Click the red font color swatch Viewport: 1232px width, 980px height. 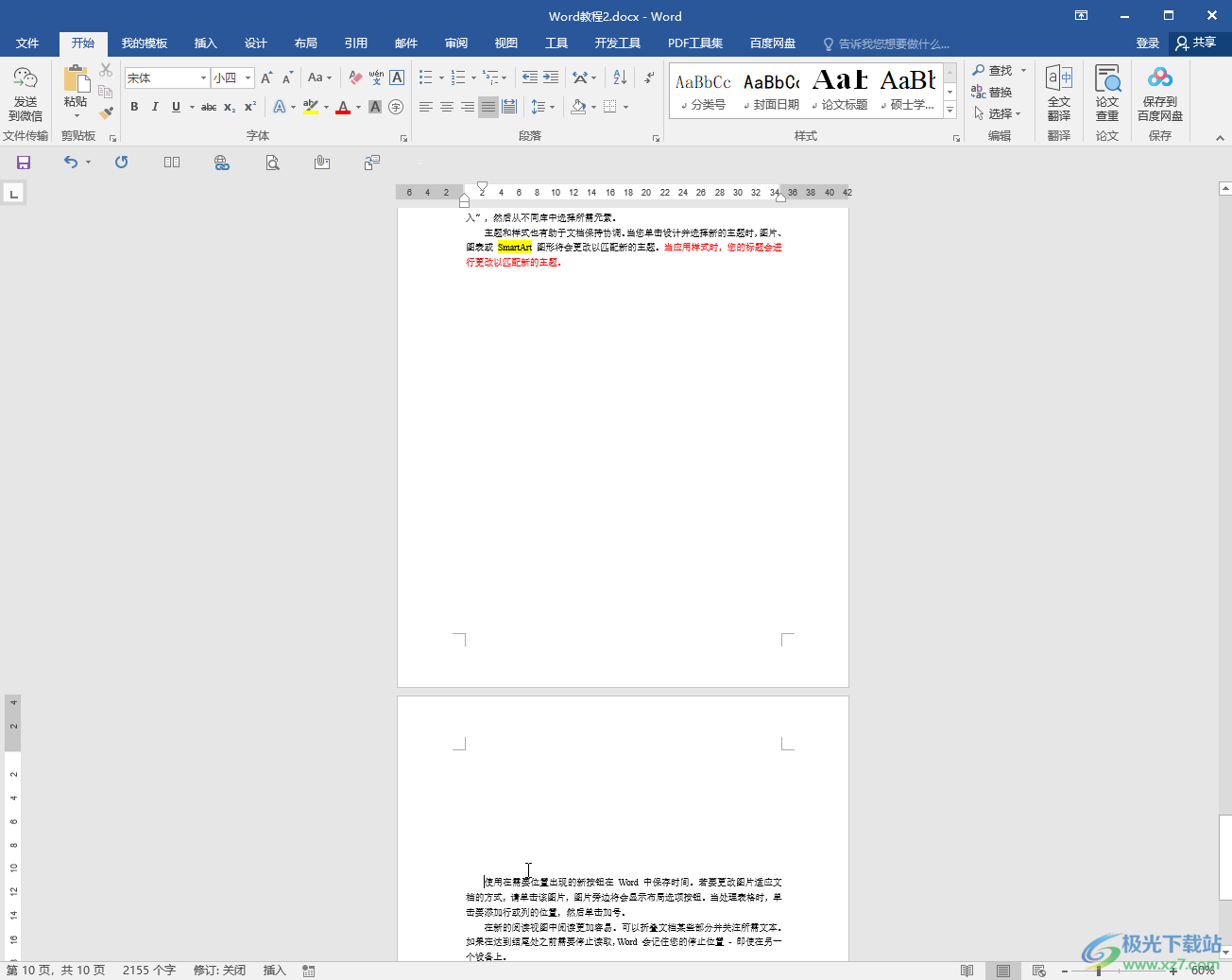[343, 107]
